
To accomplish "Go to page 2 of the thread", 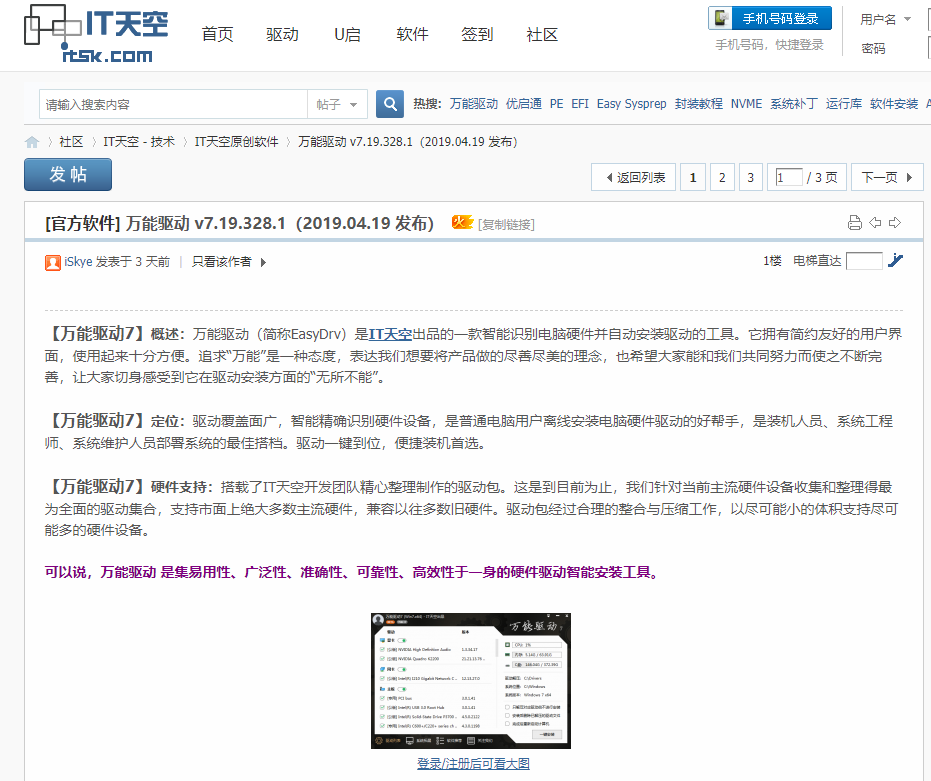I will [722, 178].
